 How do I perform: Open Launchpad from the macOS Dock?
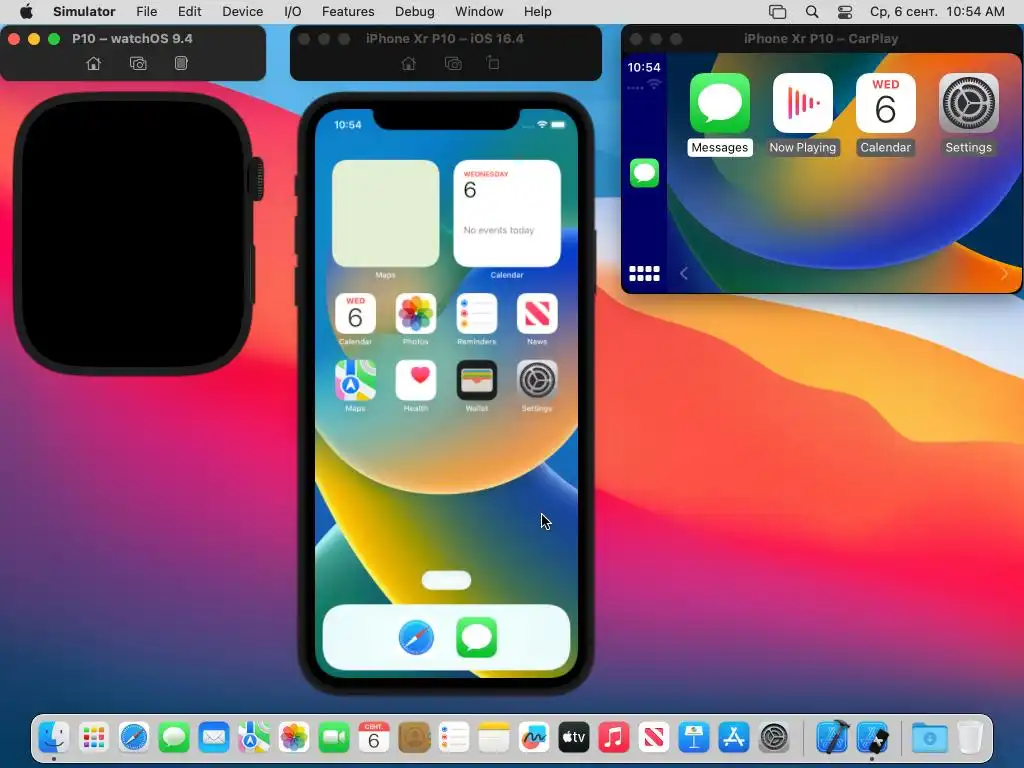[94, 738]
